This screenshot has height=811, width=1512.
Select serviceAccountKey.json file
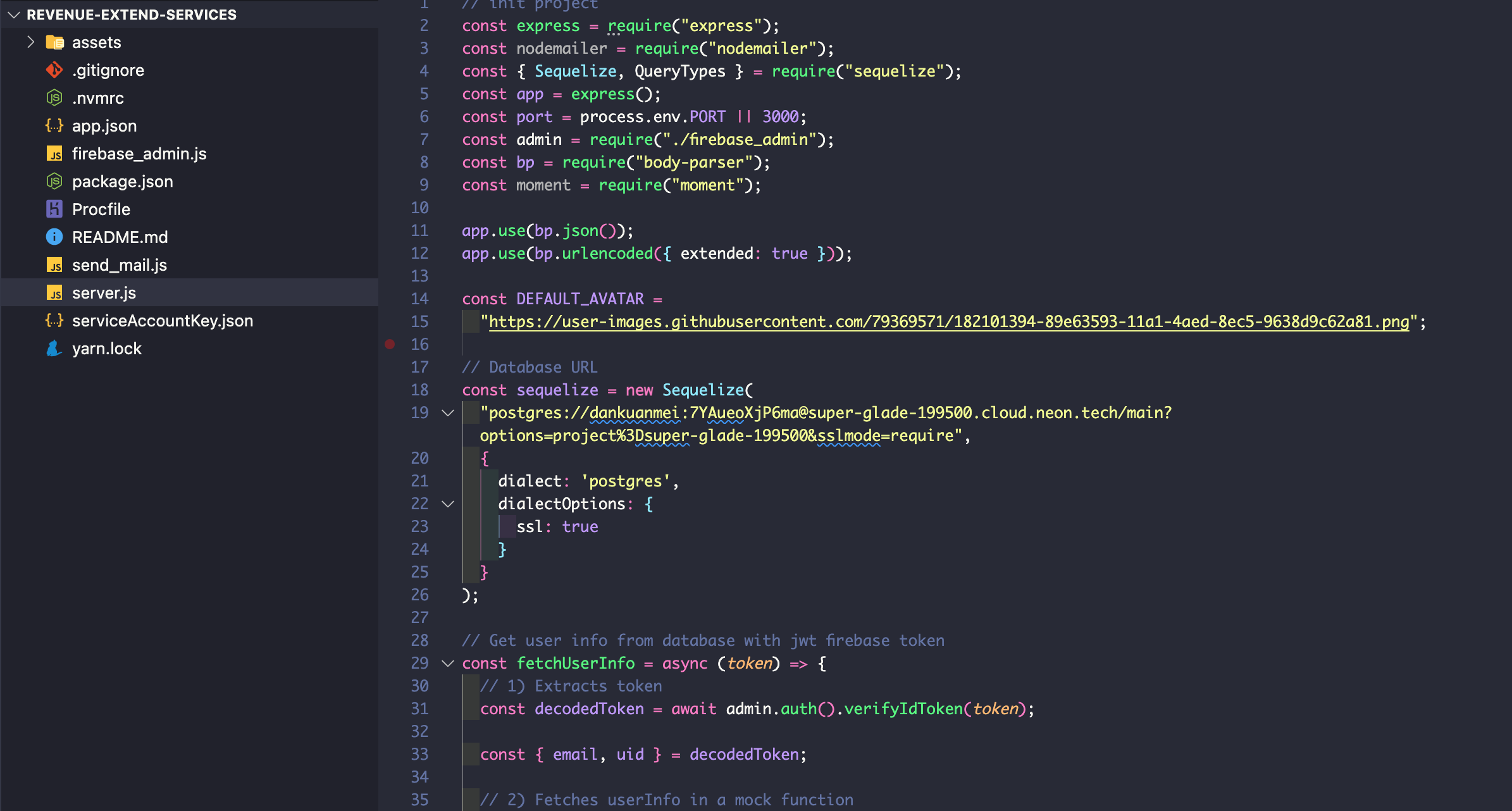(164, 320)
